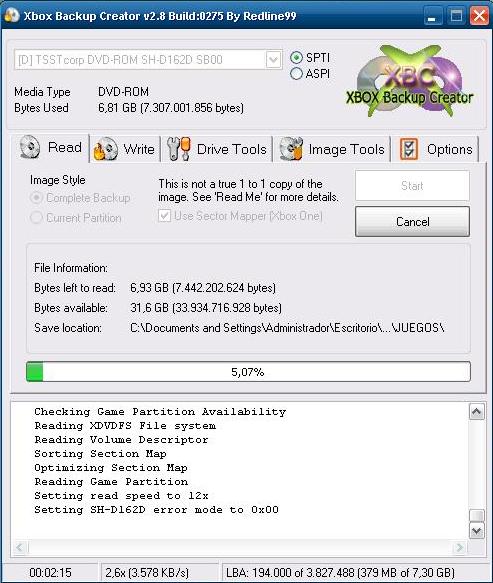The width and height of the screenshot is (493, 583).
Task: Click the log scroll down arrow
Action: click(477, 531)
